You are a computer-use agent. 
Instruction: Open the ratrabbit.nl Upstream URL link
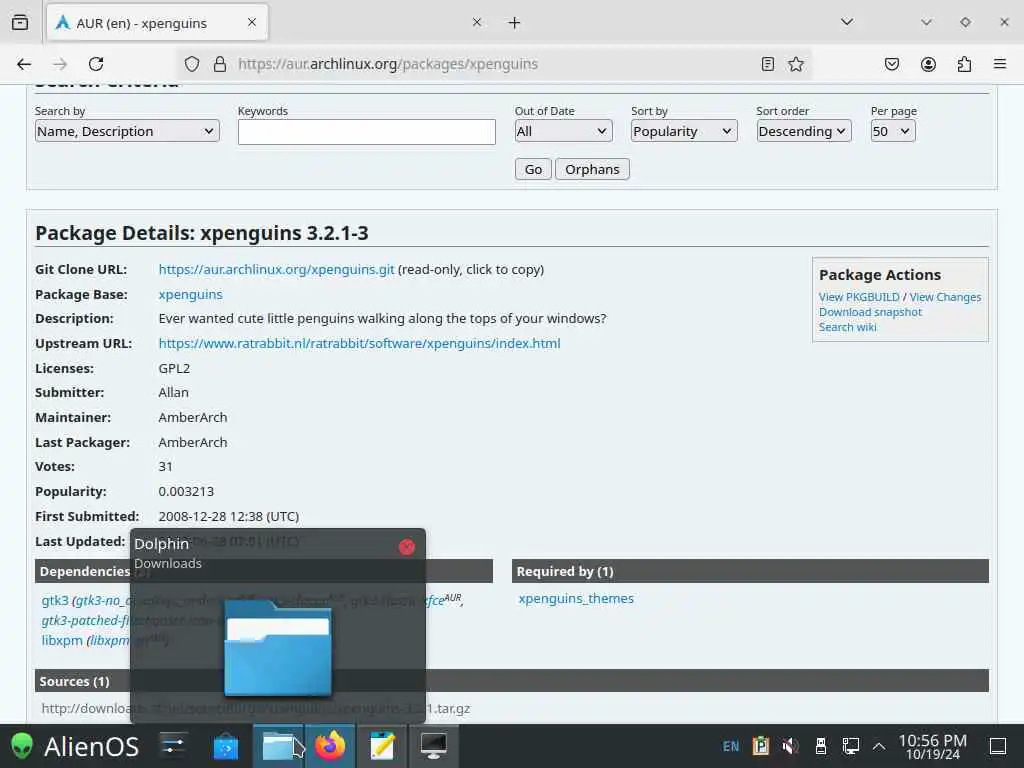[x=359, y=344]
